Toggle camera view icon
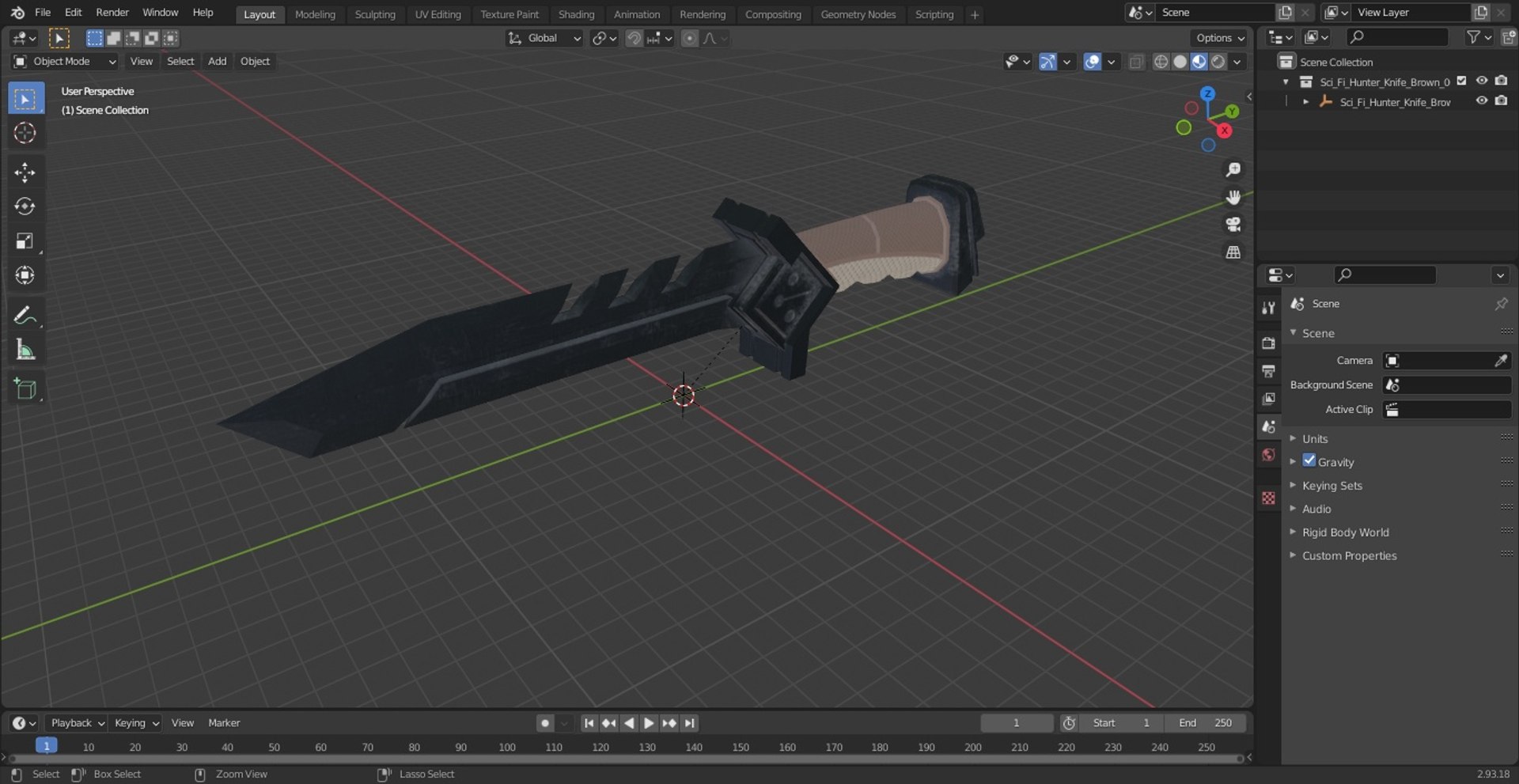The image size is (1519, 784). click(1233, 225)
